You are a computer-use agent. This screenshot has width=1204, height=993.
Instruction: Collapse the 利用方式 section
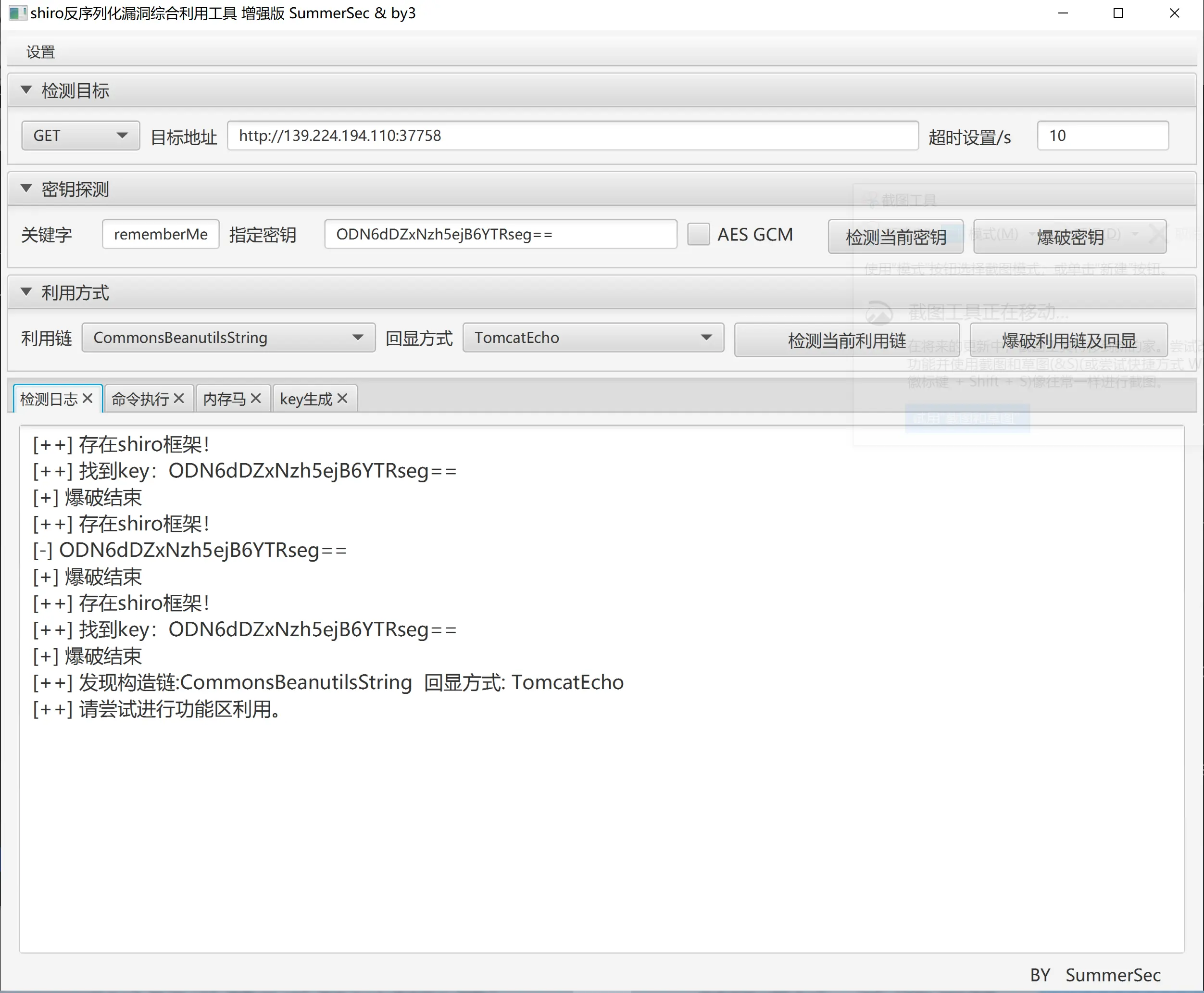tap(26, 292)
